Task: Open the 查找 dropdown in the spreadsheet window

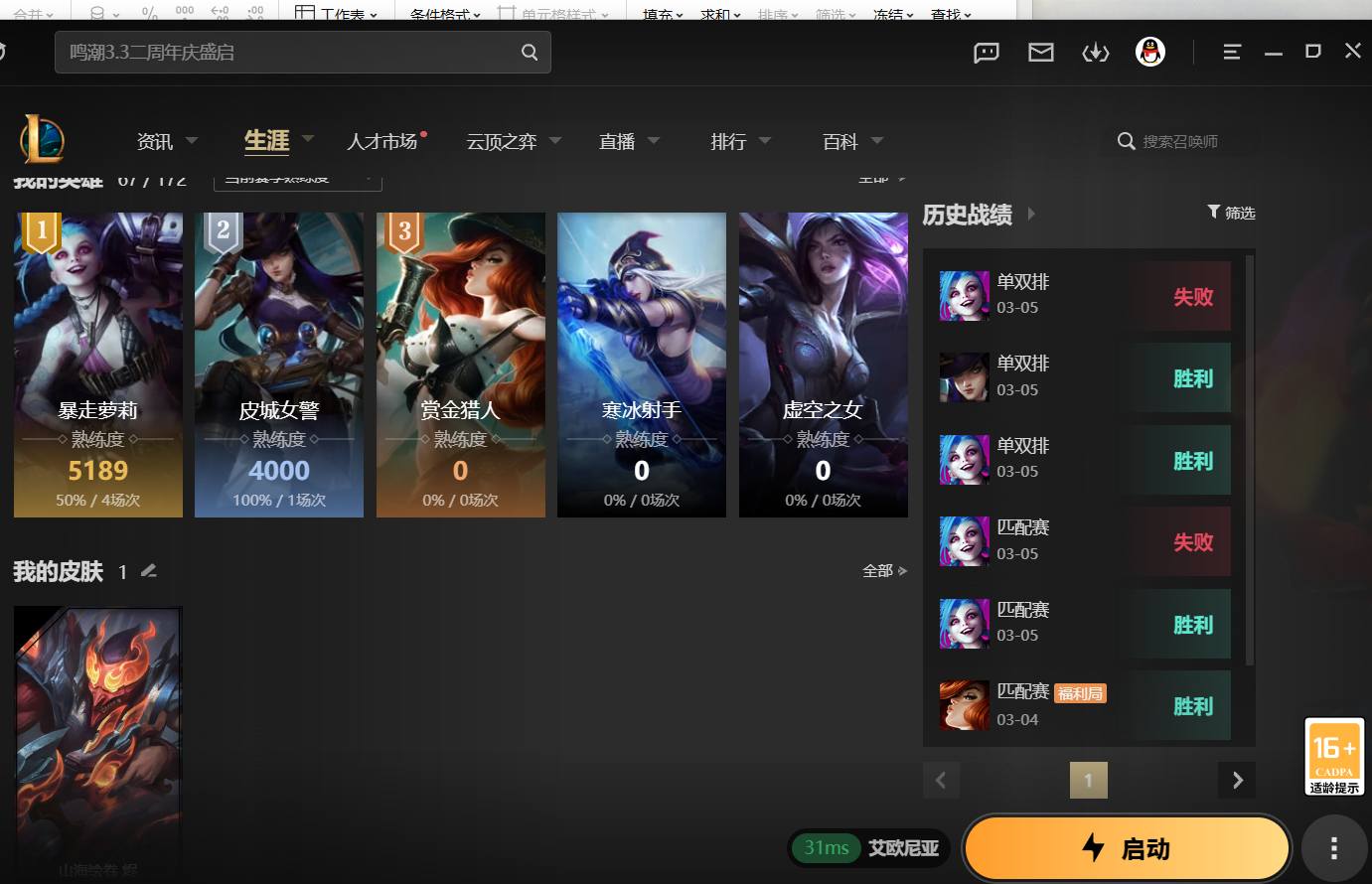Action: [951, 14]
